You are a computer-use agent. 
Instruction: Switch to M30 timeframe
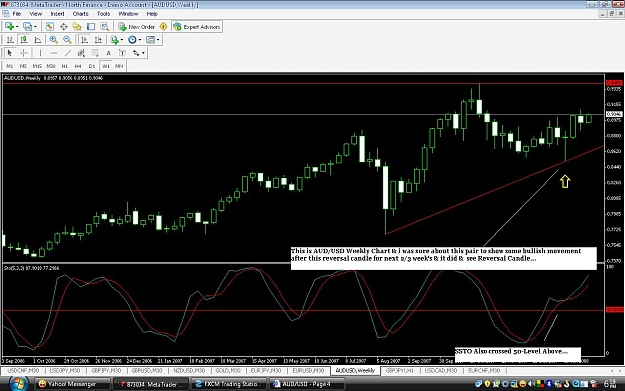[51, 66]
